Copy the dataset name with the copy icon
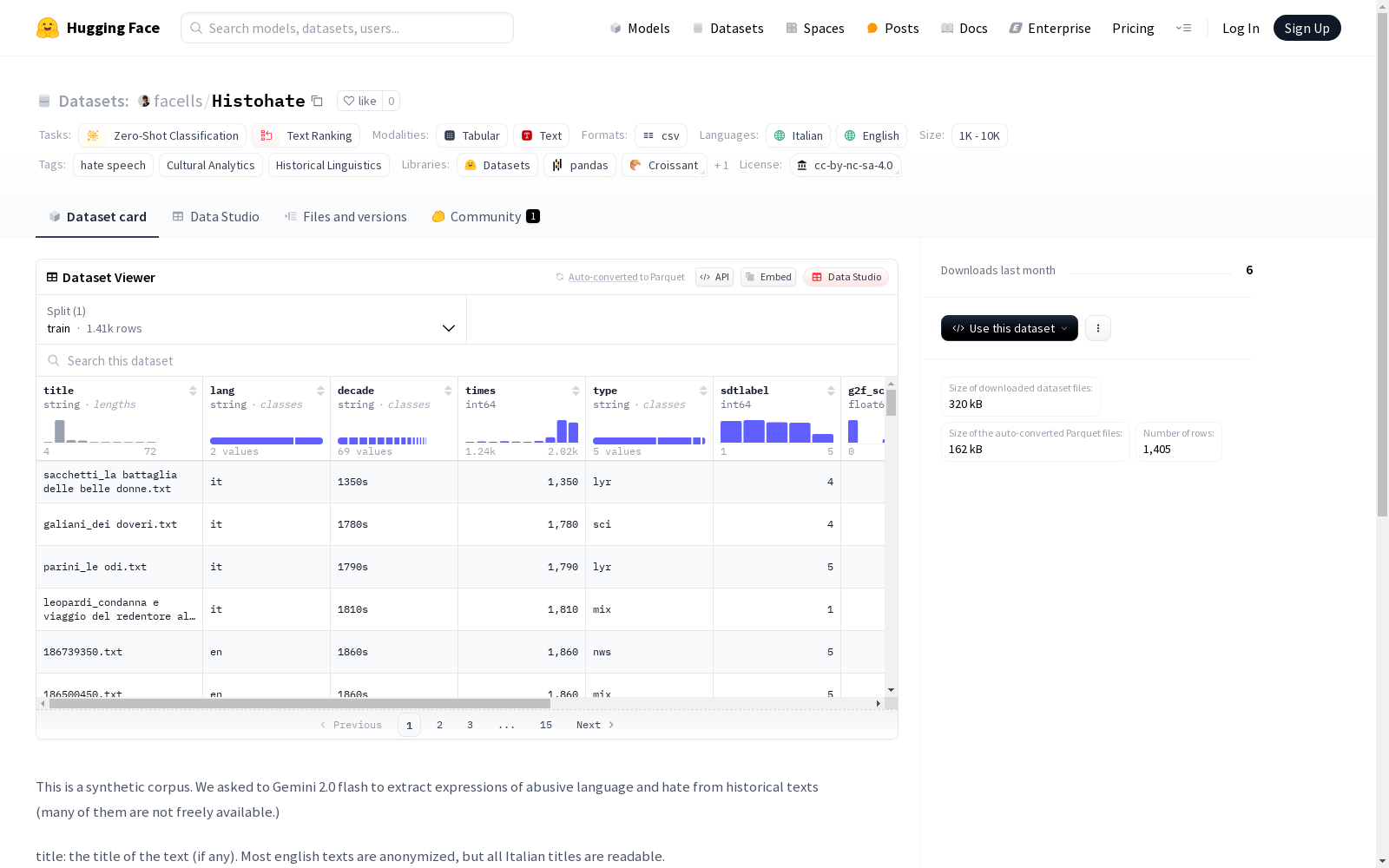Screen dimensions: 1389x868 [x=318, y=102]
